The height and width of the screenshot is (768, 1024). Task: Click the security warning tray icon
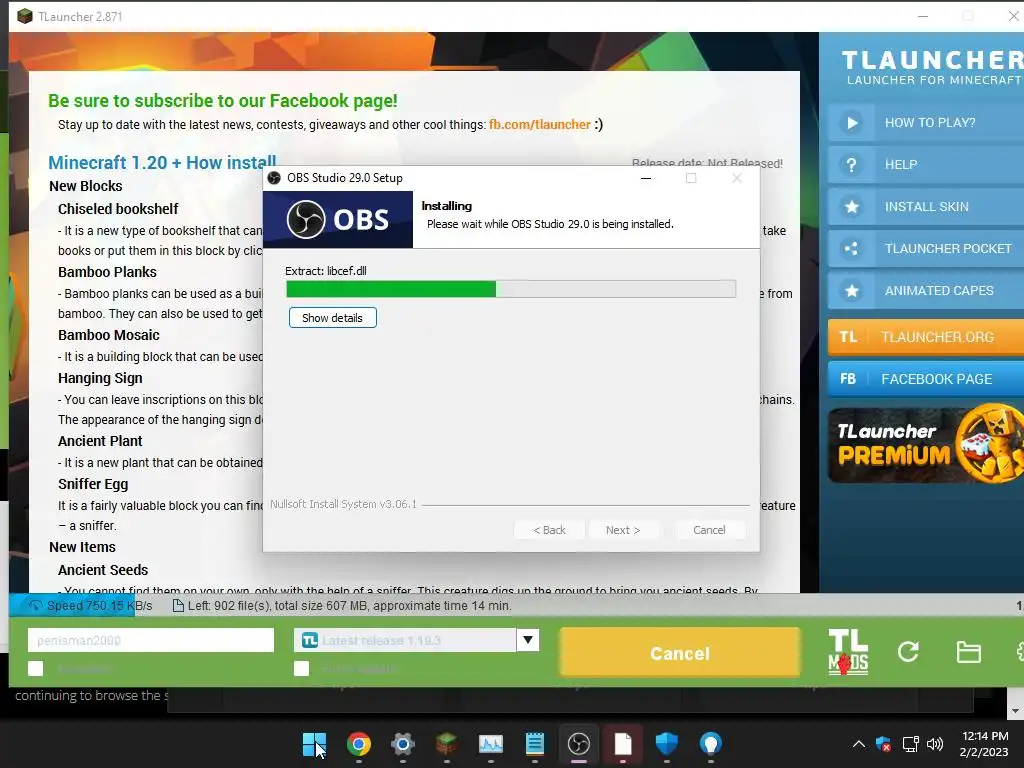point(884,744)
